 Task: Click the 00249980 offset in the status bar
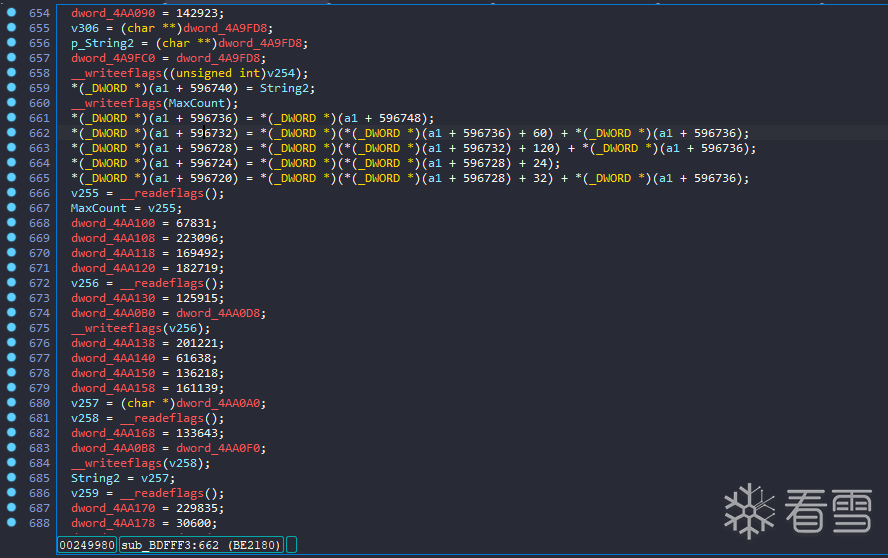pos(86,545)
